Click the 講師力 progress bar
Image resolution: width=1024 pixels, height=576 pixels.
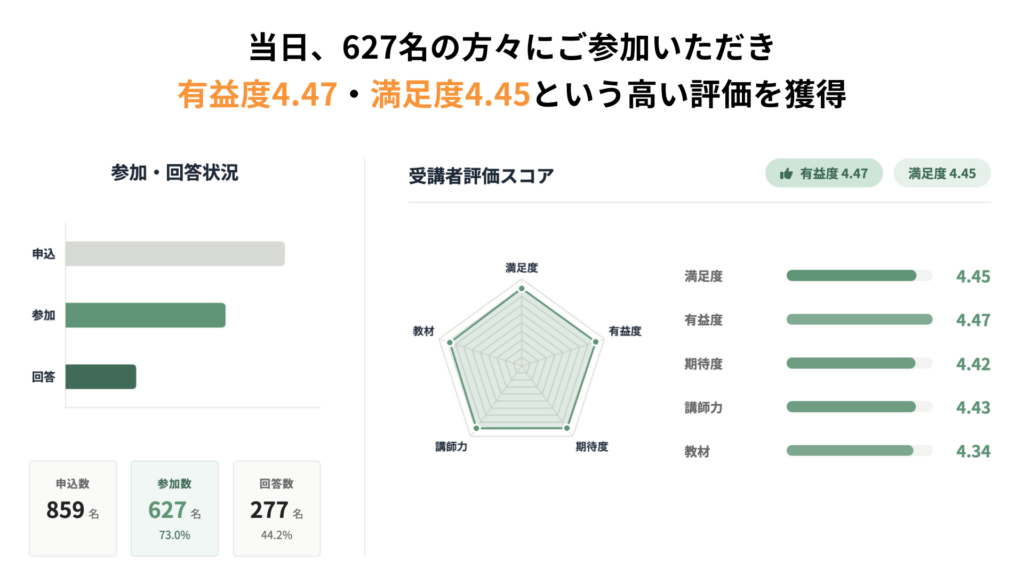pos(858,407)
